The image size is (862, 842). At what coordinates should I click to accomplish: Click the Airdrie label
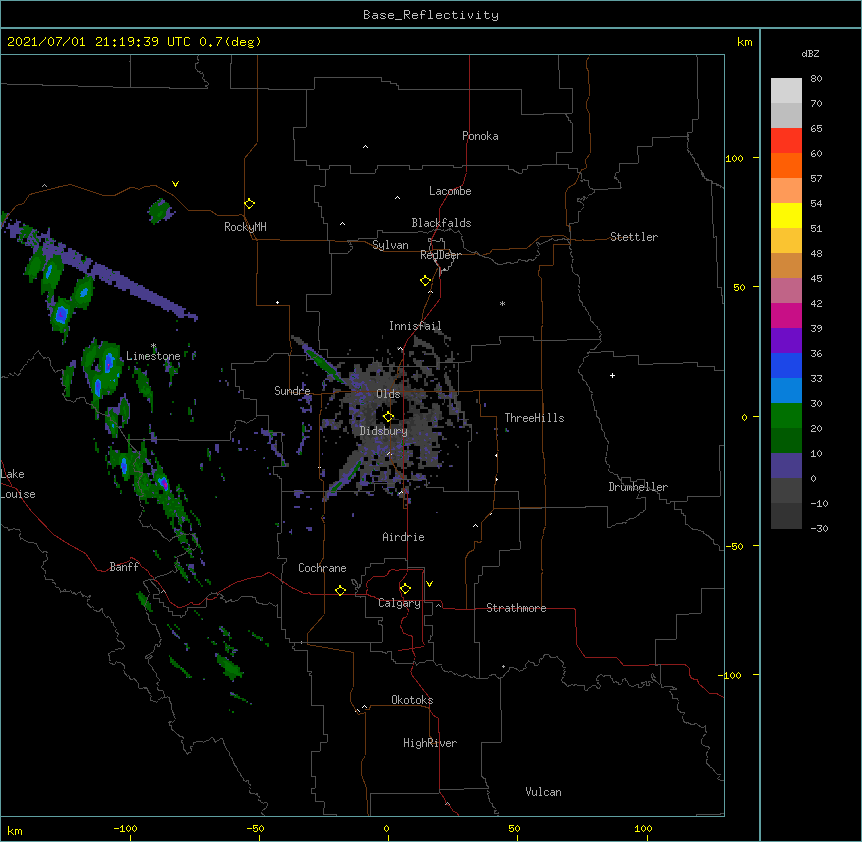click(404, 537)
